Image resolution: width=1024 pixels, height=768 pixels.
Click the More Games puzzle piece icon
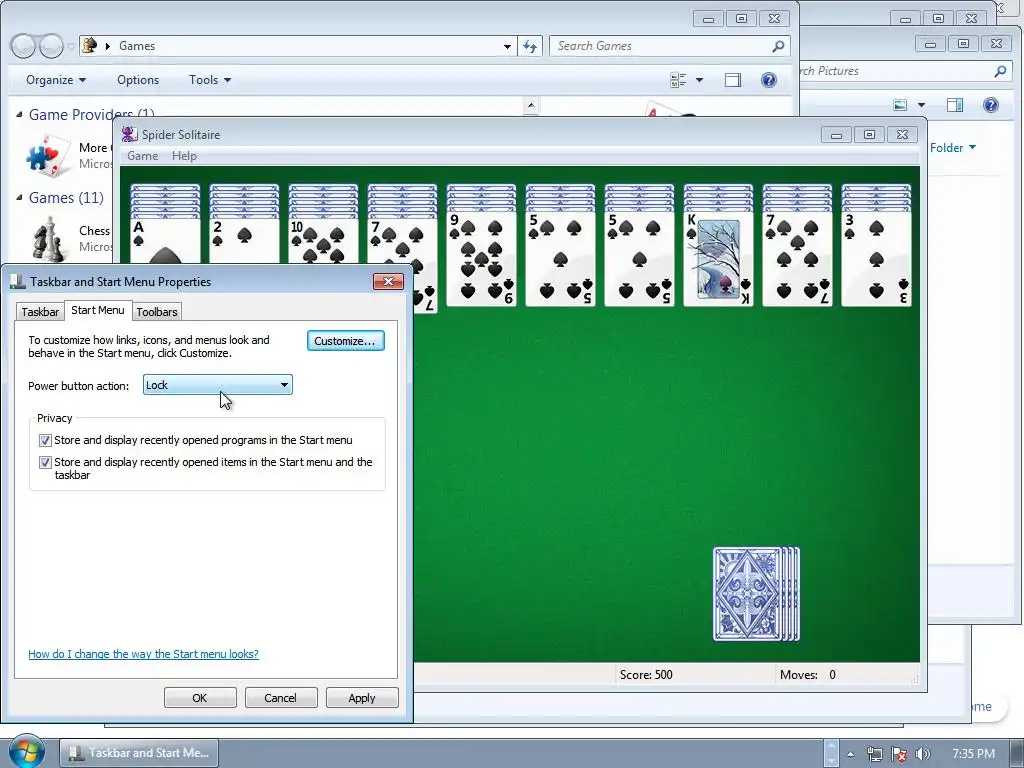pos(48,155)
